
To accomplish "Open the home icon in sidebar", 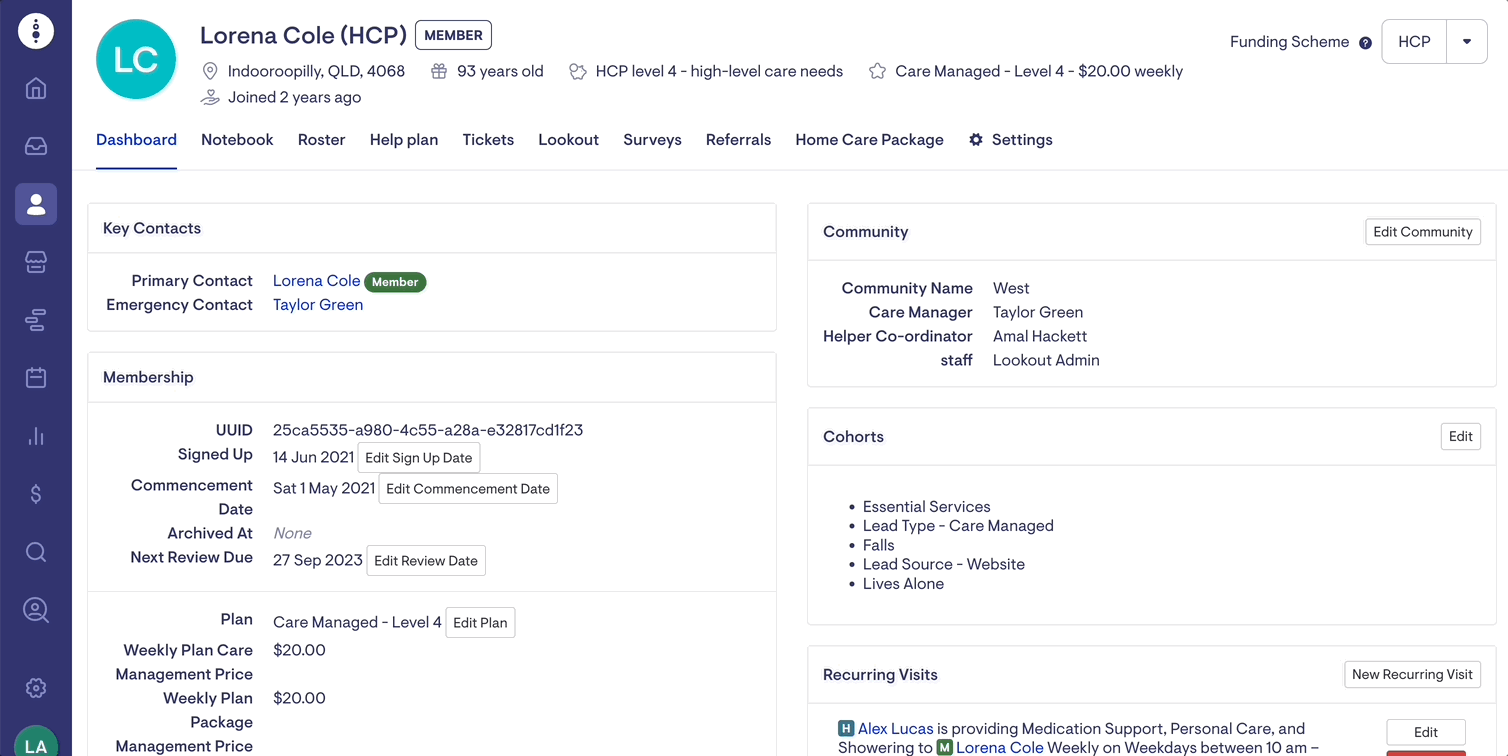I will pos(36,88).
